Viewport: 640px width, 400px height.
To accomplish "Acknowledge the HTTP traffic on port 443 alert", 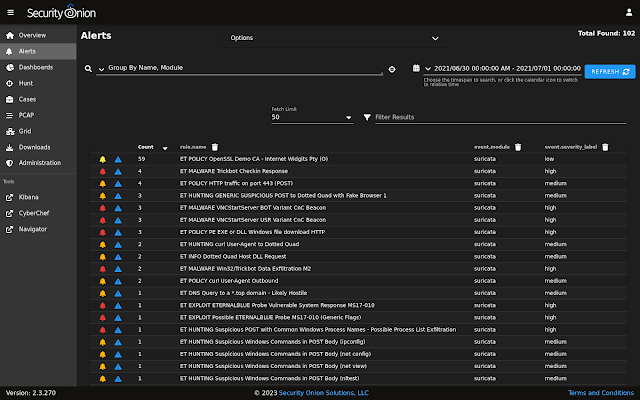I will (102, 184).
